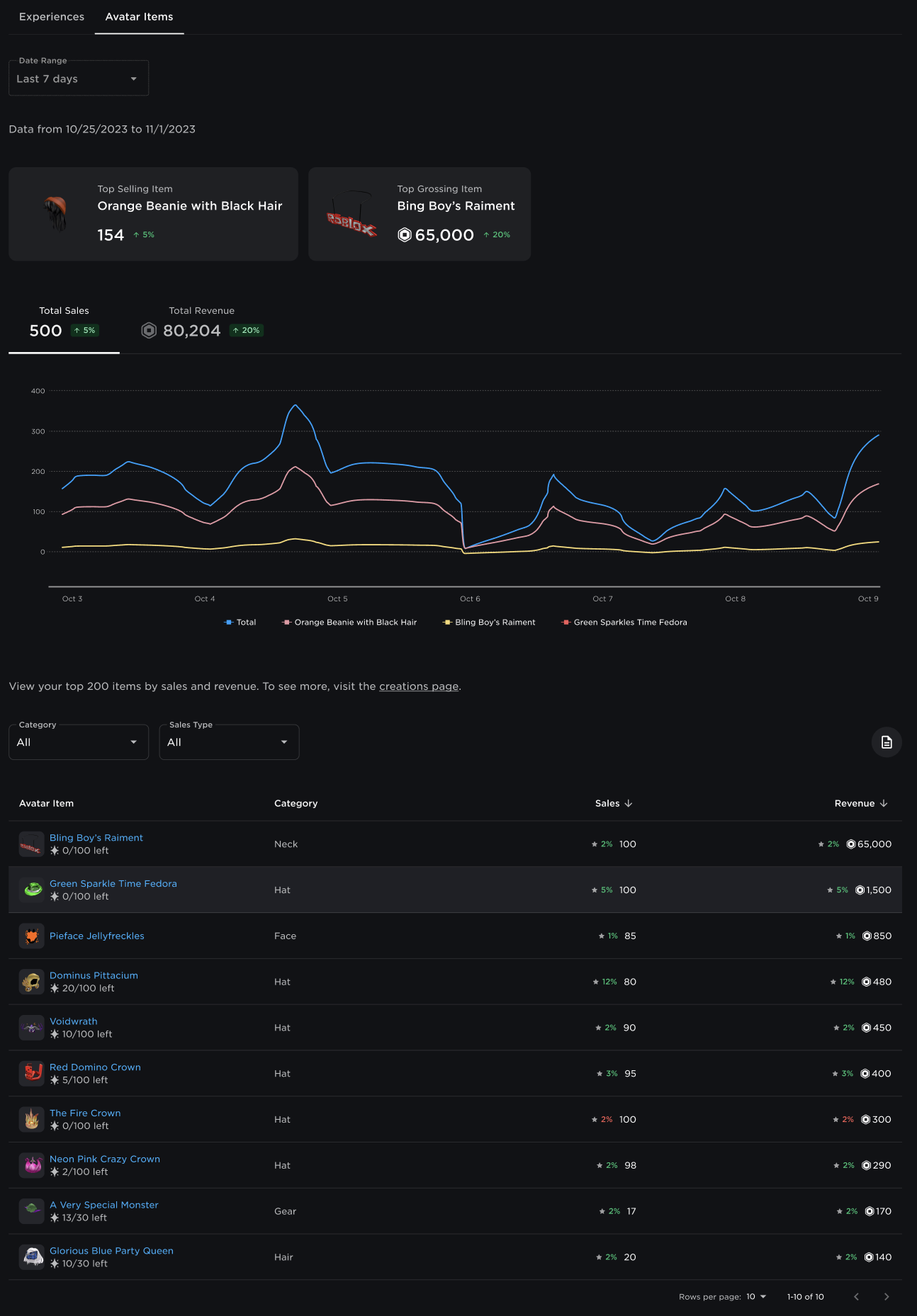The width and height of the screenshot is (917, 1316).
Task: Open the Sales Type filter dropdown
Action: tap(228, 742)
